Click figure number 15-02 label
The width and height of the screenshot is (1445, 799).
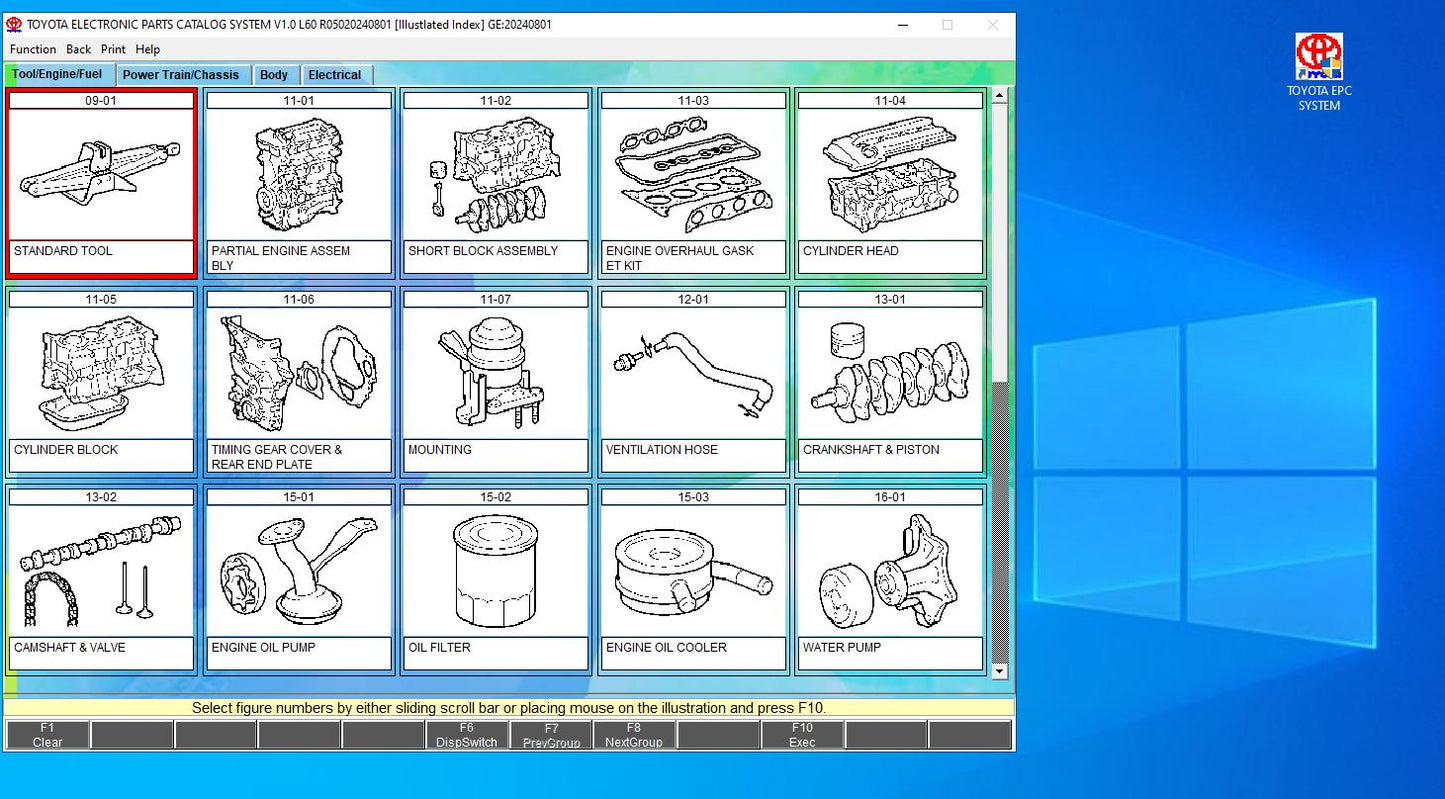click(495, 497)
